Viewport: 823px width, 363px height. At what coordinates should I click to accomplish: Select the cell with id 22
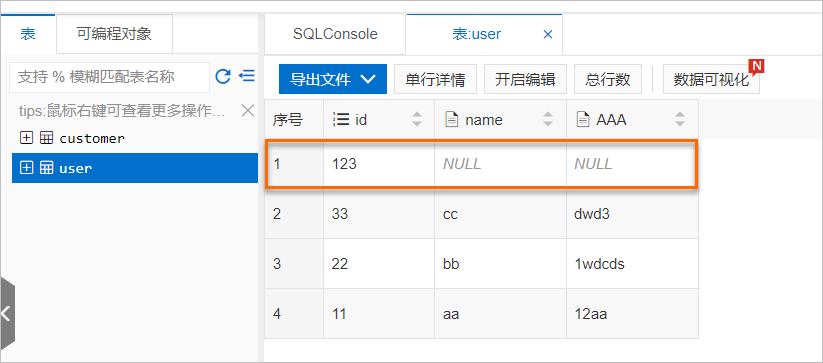[379, 264]
